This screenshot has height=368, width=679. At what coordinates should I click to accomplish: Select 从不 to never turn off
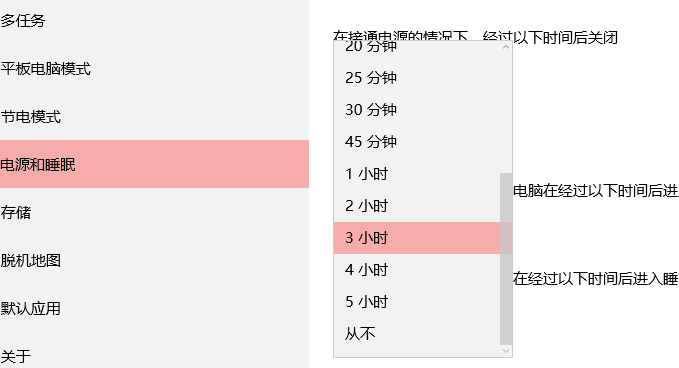coord(417,334)
